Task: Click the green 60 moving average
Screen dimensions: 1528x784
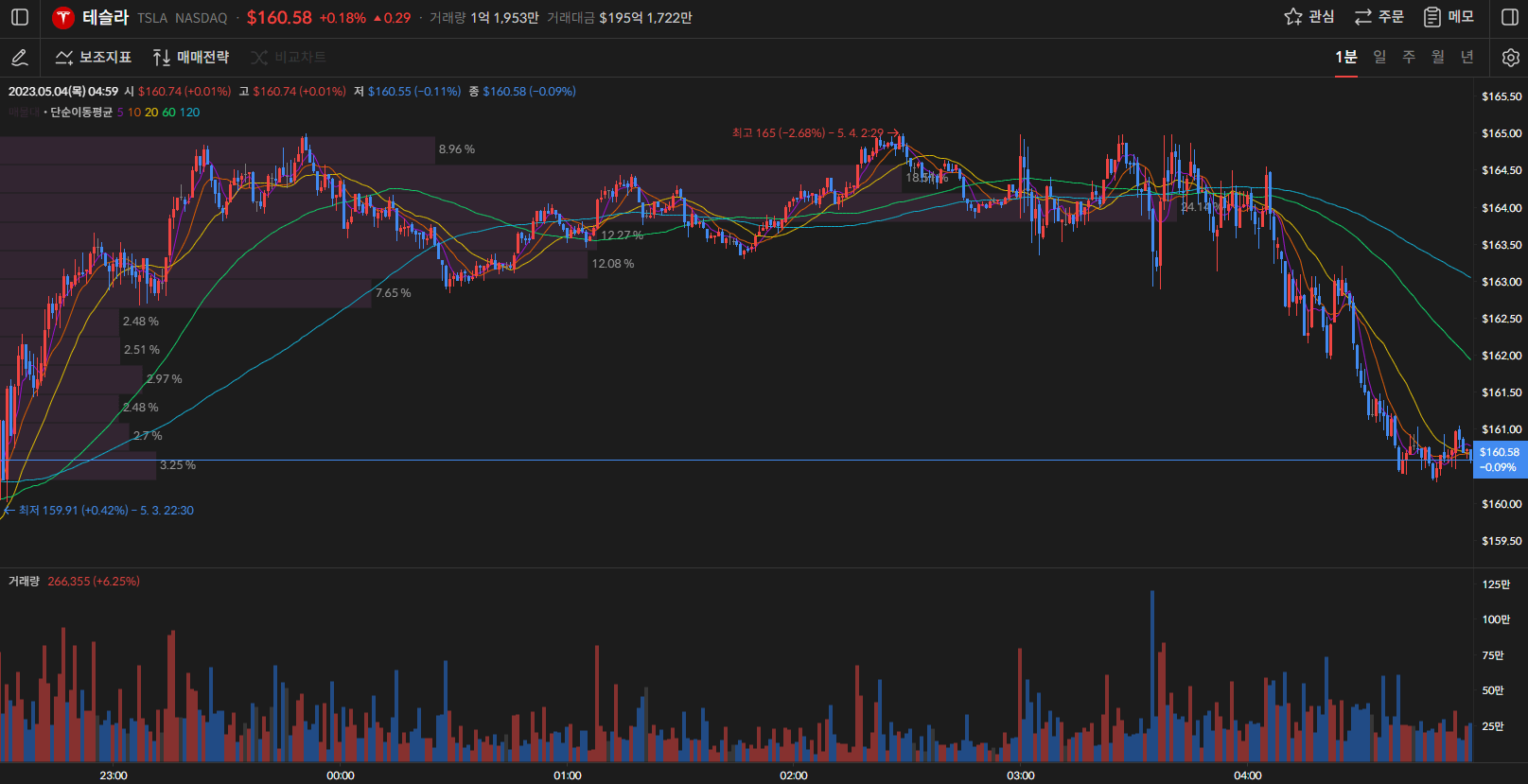Action: 168,113
